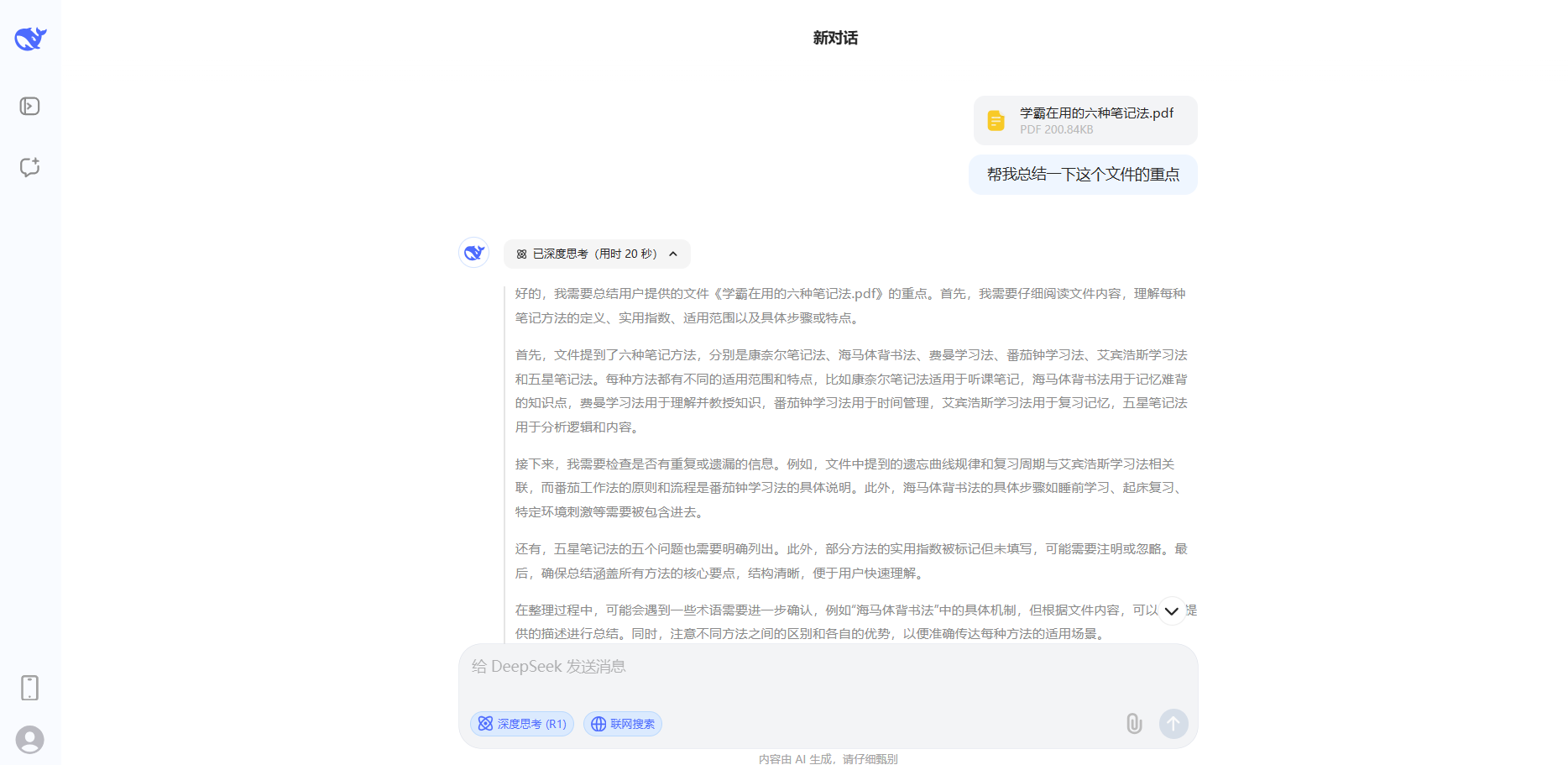1568x765 pixels.
Task: Click the blue circular send control
Action: tap(1173, 723)
